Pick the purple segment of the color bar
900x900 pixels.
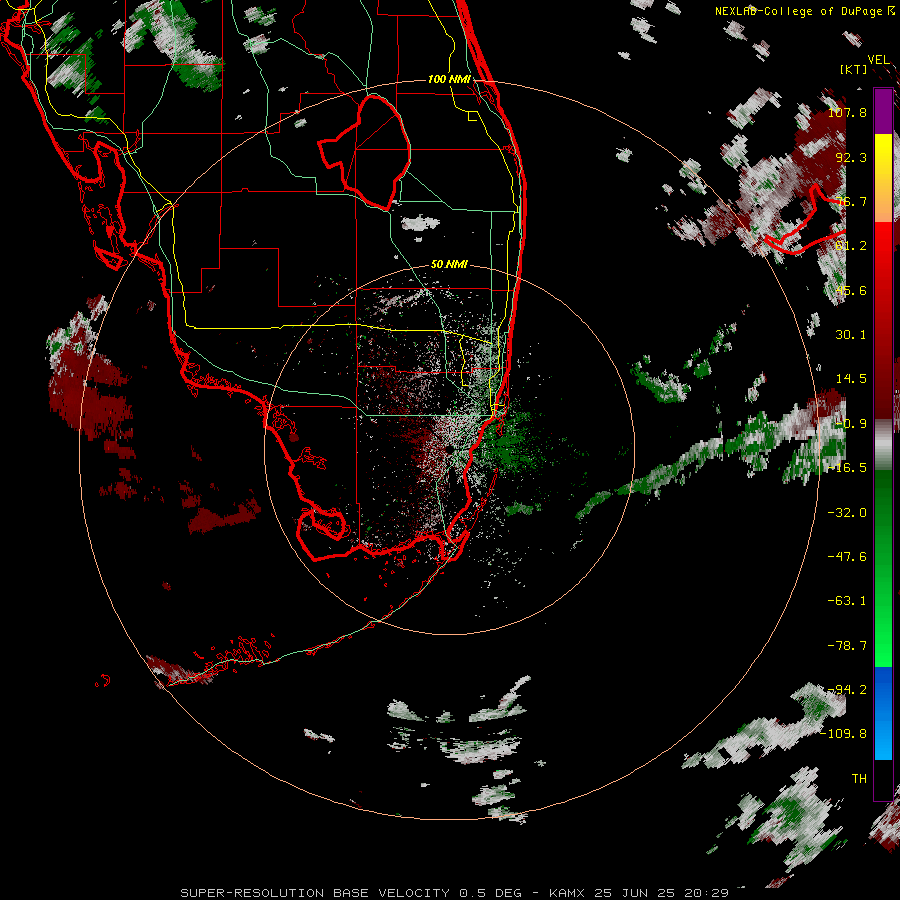coord(883,111)
